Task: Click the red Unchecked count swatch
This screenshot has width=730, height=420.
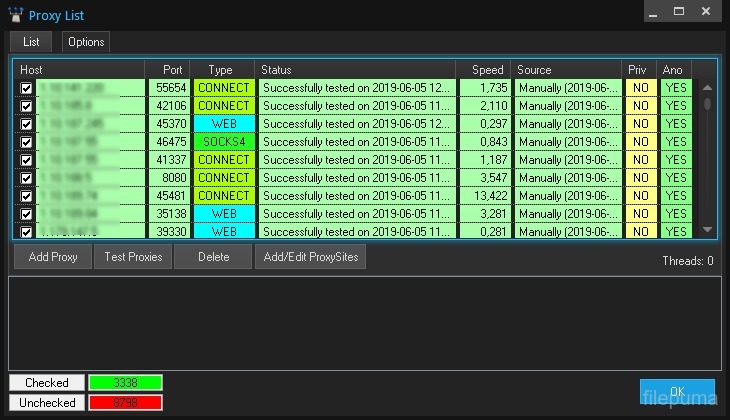Action: pyautogui.click(x=125, y=402)
